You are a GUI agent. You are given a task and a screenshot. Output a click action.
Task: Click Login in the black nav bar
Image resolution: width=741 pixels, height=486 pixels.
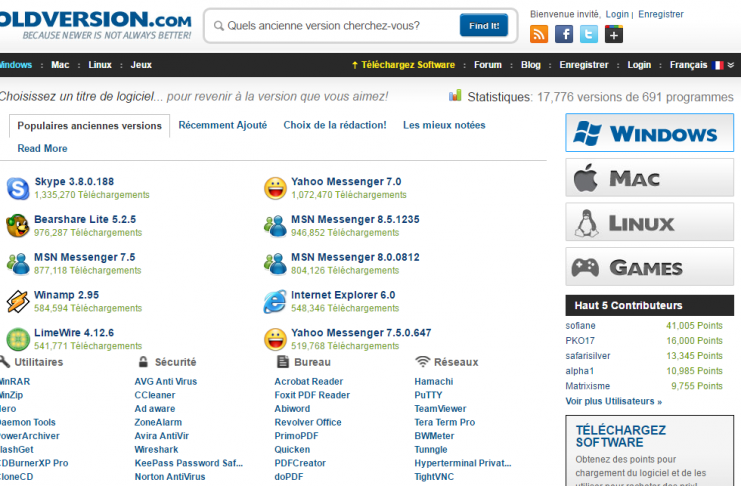coord(639,65)
